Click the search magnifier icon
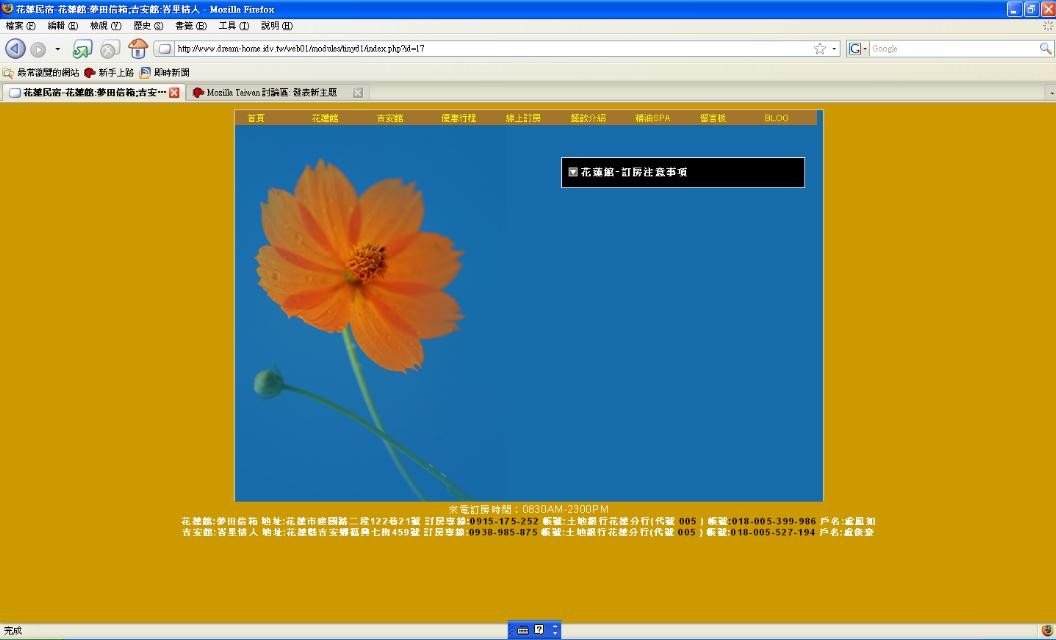The image size is (1056, 640). 1045,48
